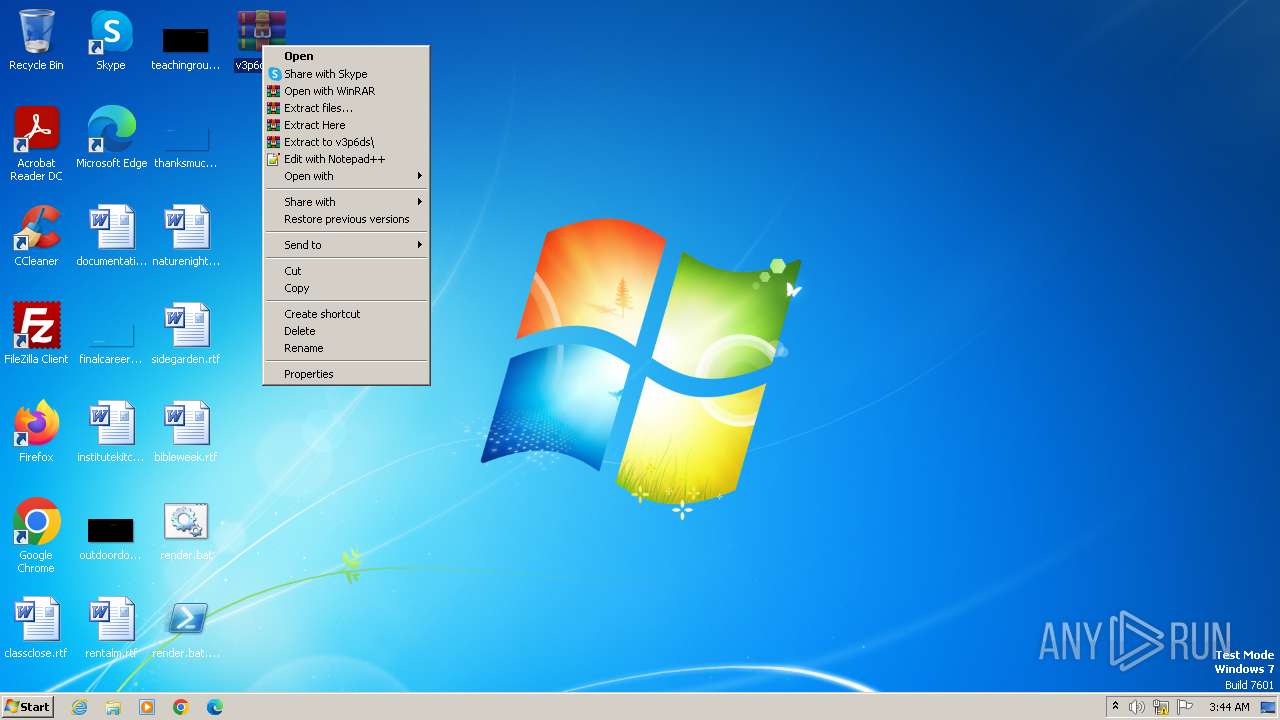The width and height of the screenshot is (1280, 720).
Task: Select the render.bat PowerShell script icon
Action: 186,628
